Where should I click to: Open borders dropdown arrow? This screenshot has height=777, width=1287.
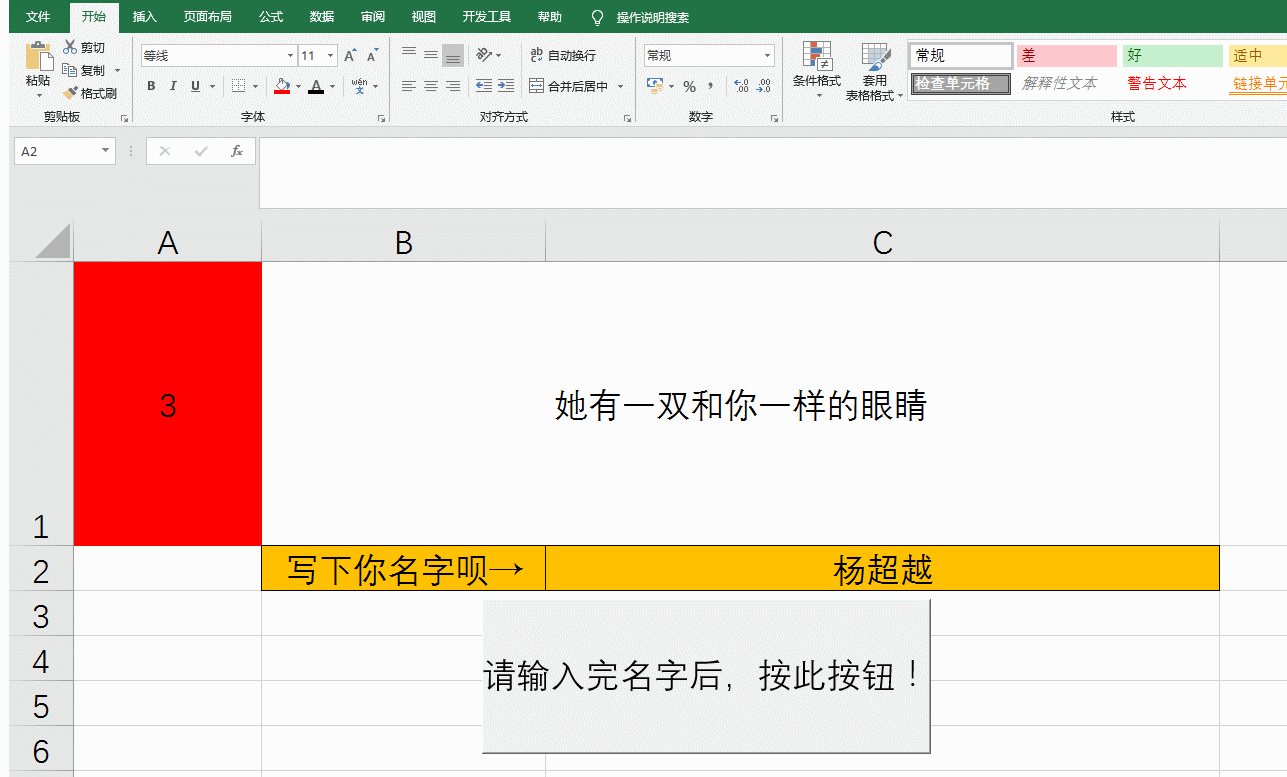click(255, 86)
